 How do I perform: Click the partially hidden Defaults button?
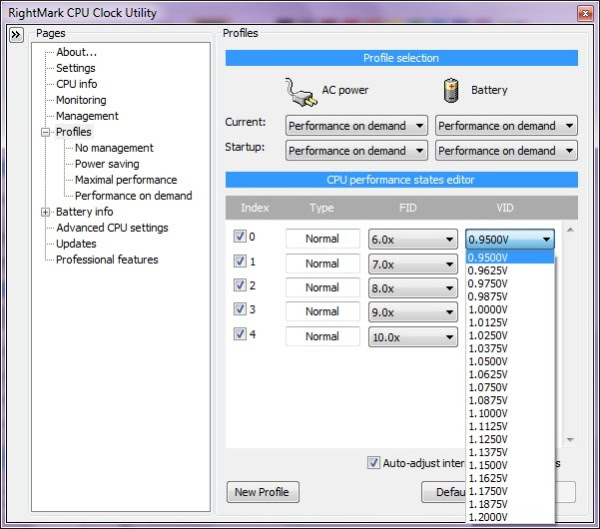(443, 492)
